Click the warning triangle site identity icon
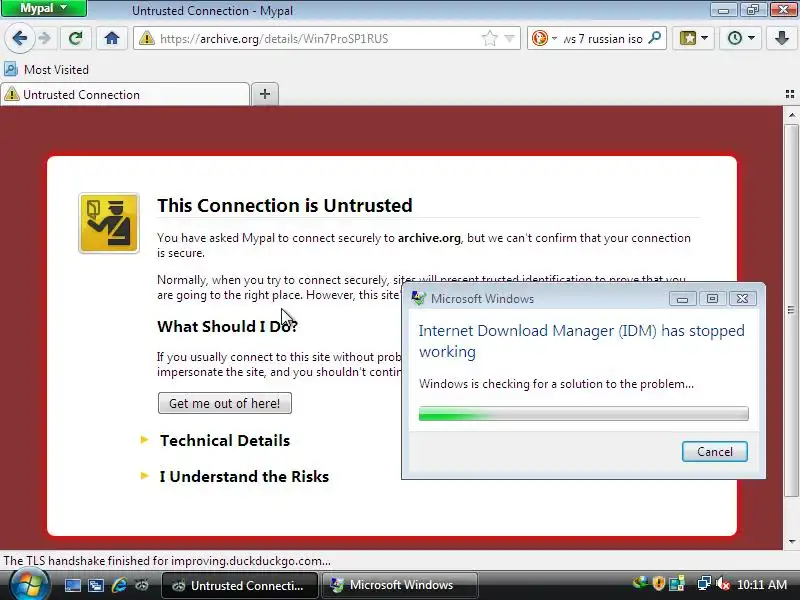 click(147, 38)
